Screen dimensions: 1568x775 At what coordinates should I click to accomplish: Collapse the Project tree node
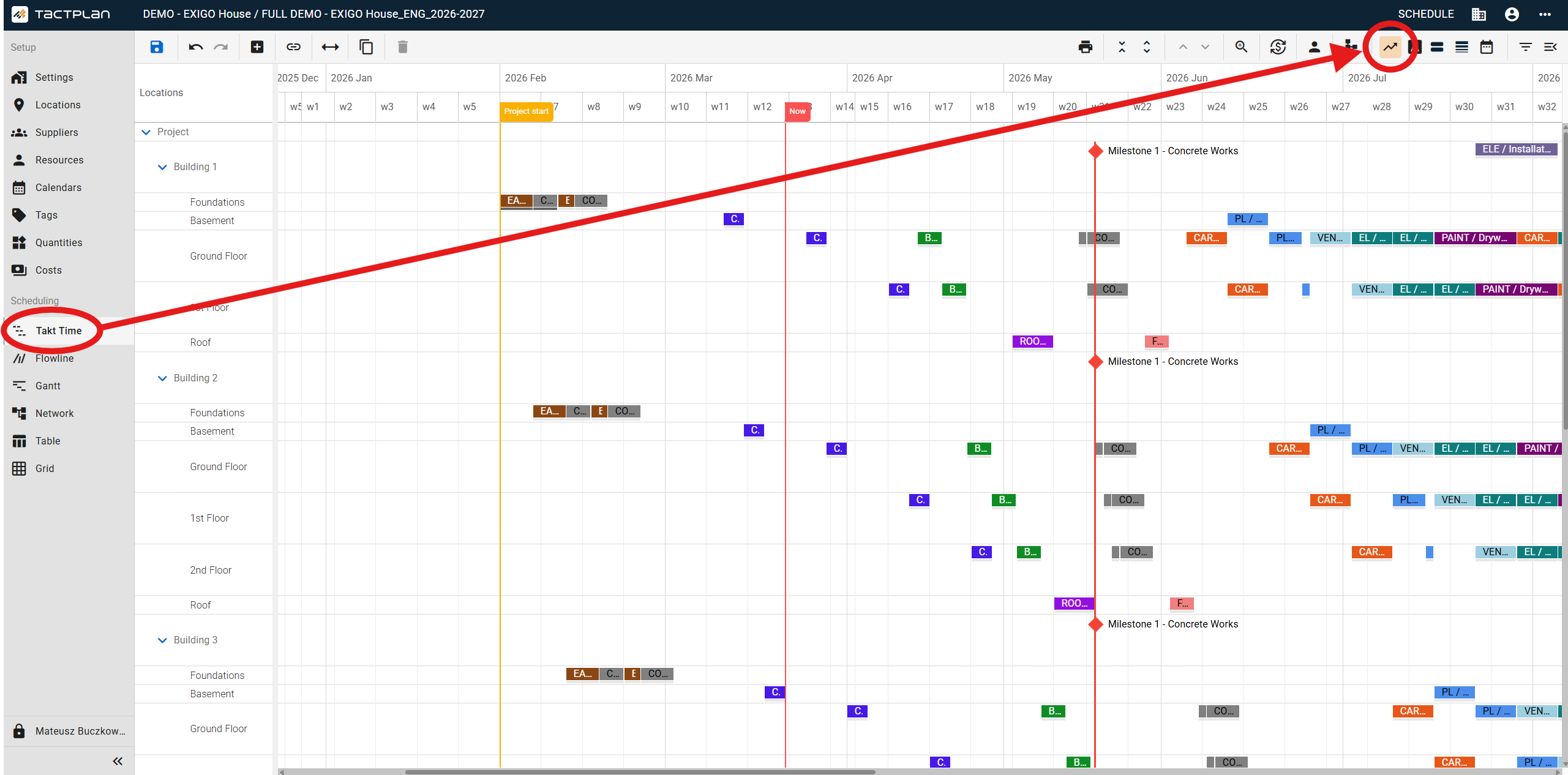coord(146,132)
